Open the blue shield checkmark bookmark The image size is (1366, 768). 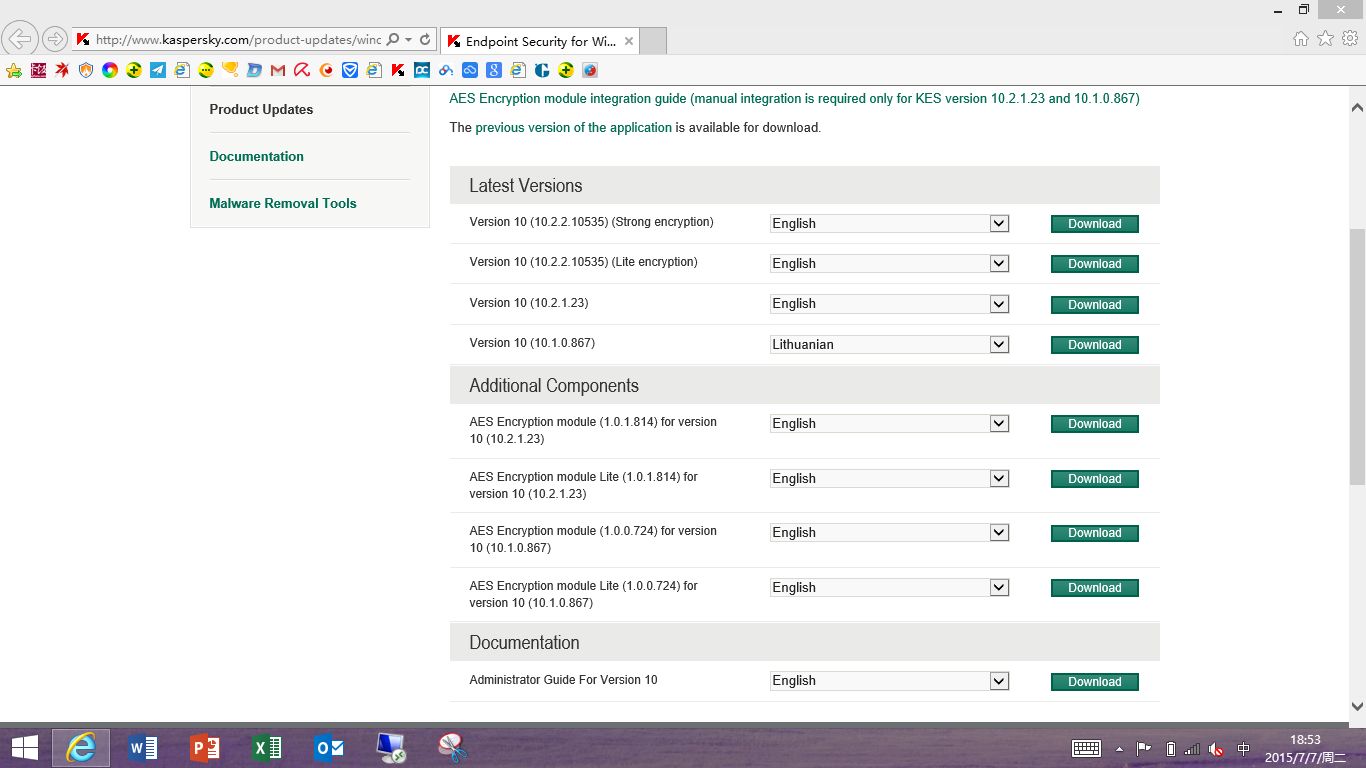350,70
